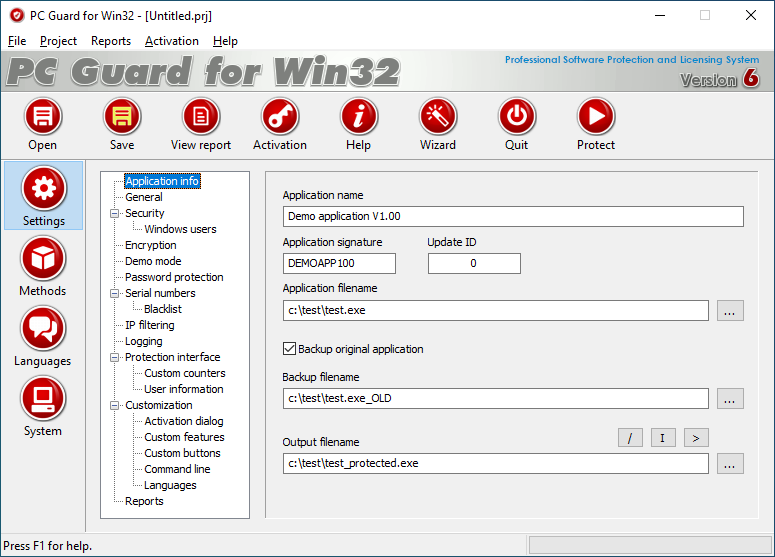Click in the Application signature field

tap(339, 263)
